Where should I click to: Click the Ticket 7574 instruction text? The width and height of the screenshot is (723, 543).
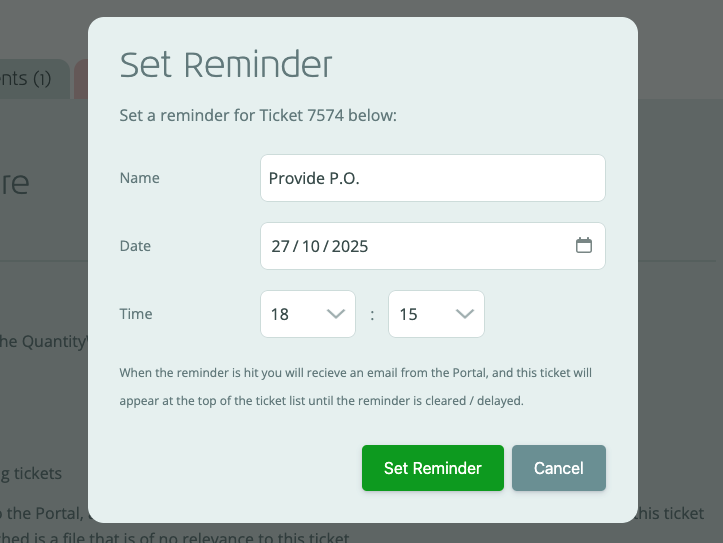(x=258, y=116)
